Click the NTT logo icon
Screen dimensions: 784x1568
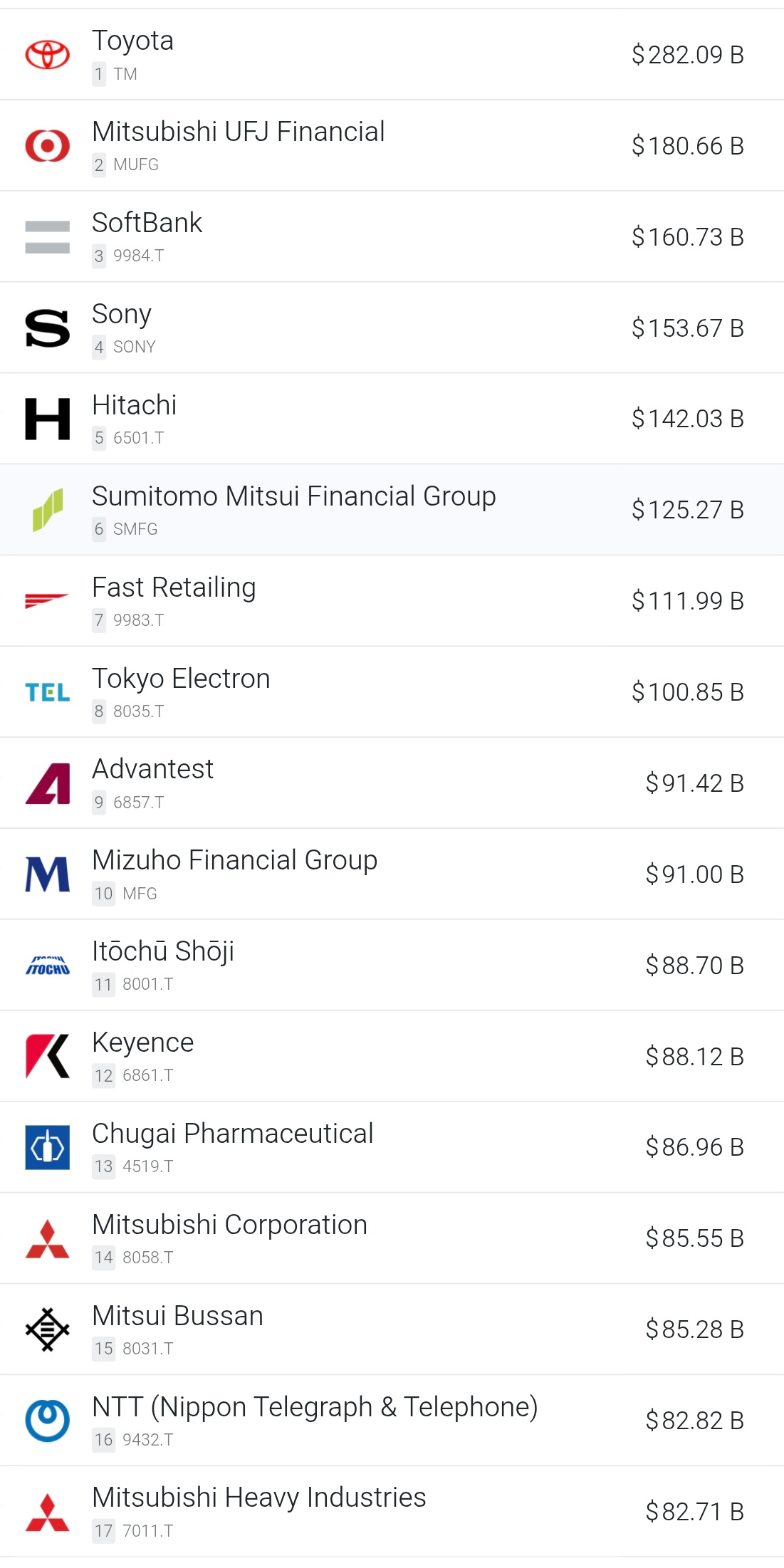47,1421
